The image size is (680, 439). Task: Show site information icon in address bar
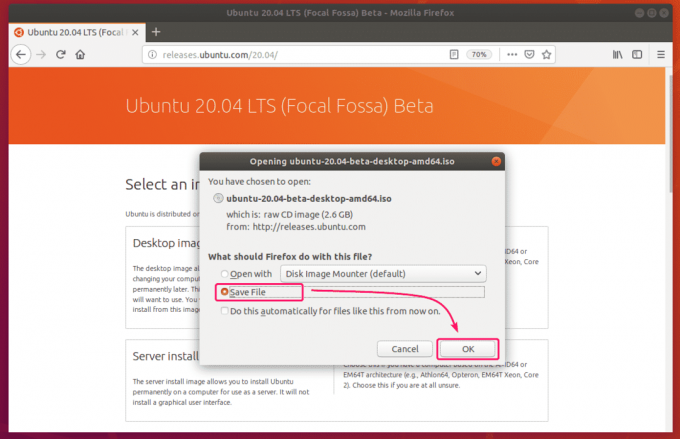coord(152,55)
